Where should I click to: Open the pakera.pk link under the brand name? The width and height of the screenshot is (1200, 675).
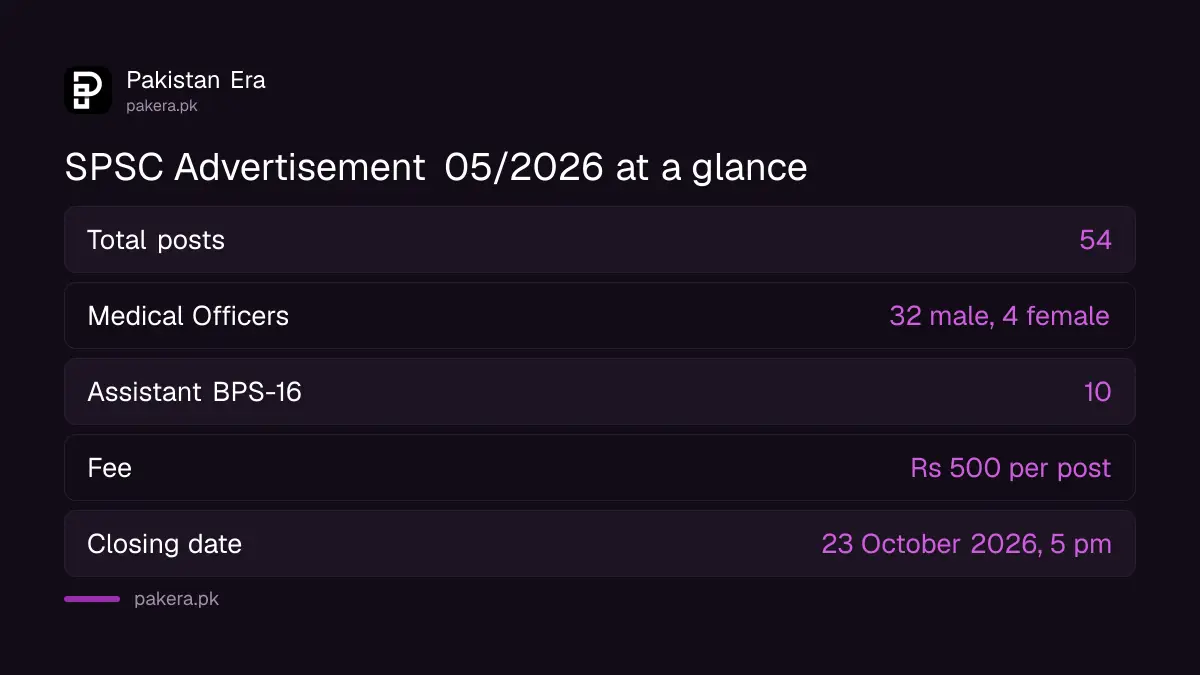click(x=162, y=105)
